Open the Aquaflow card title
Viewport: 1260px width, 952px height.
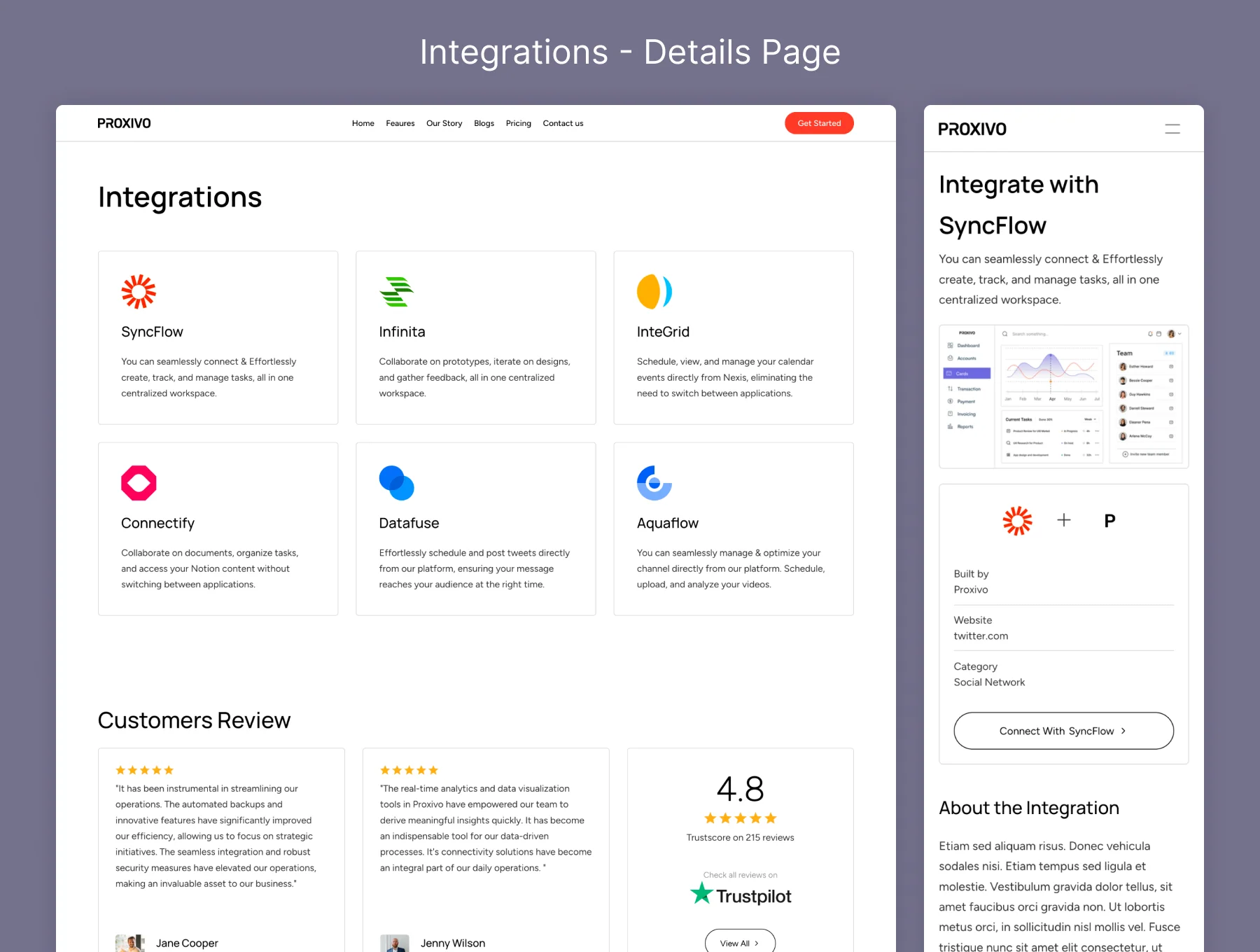point(668,523)
